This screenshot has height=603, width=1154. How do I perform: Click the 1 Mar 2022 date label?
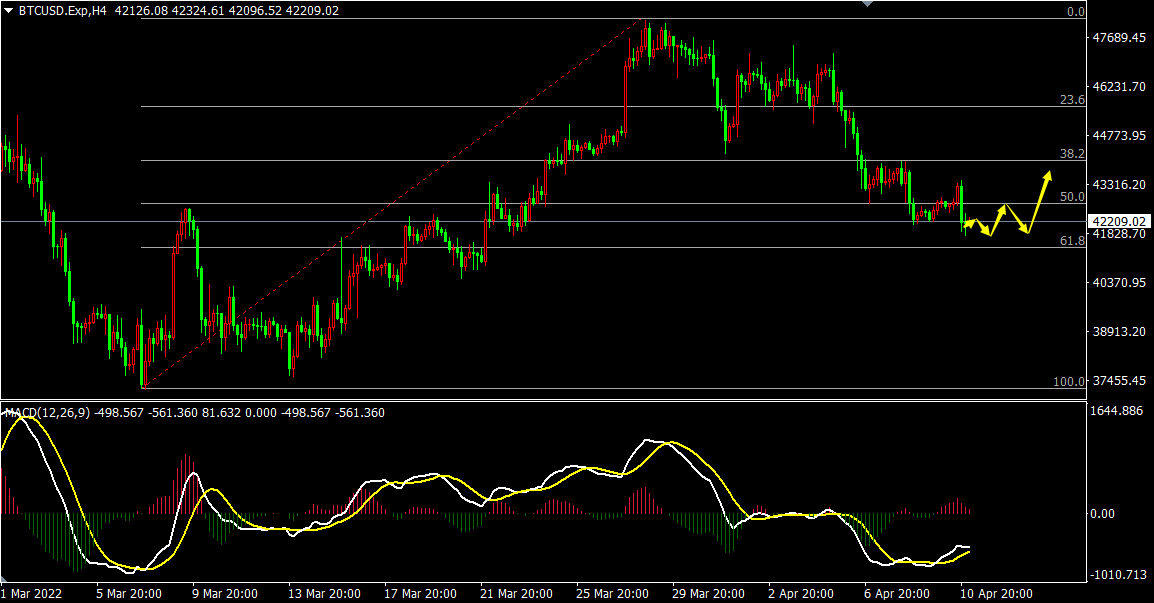click(x=34, y=593)
